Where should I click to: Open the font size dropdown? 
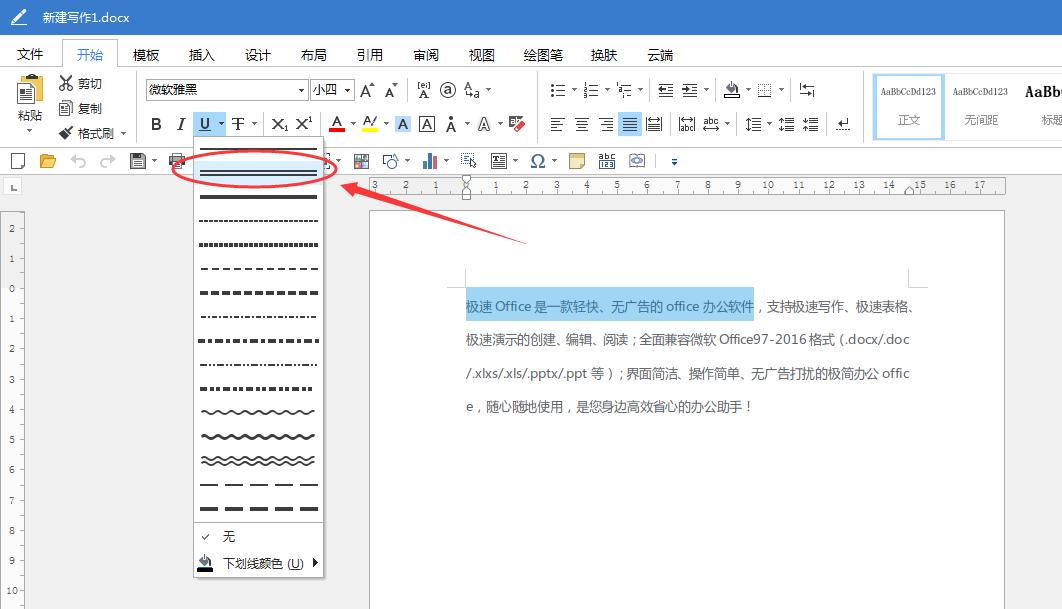click(330, 90)
